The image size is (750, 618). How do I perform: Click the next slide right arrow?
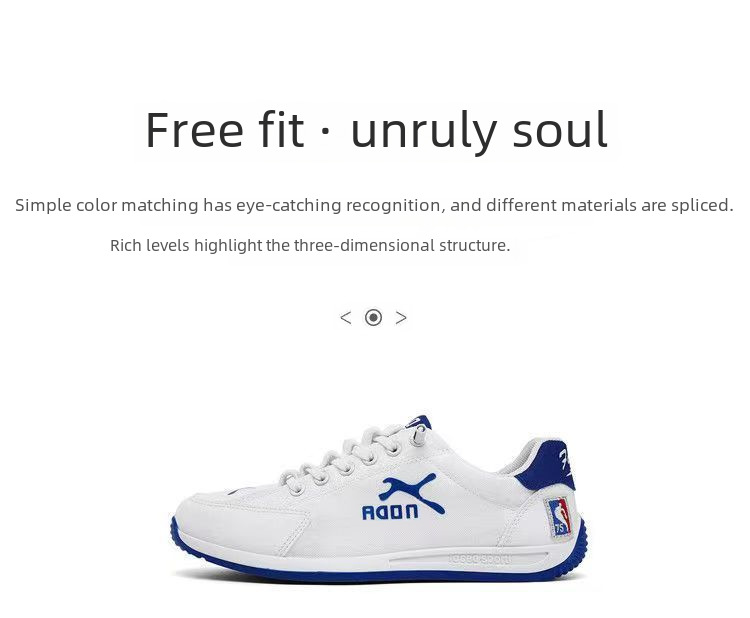[401, 318]
